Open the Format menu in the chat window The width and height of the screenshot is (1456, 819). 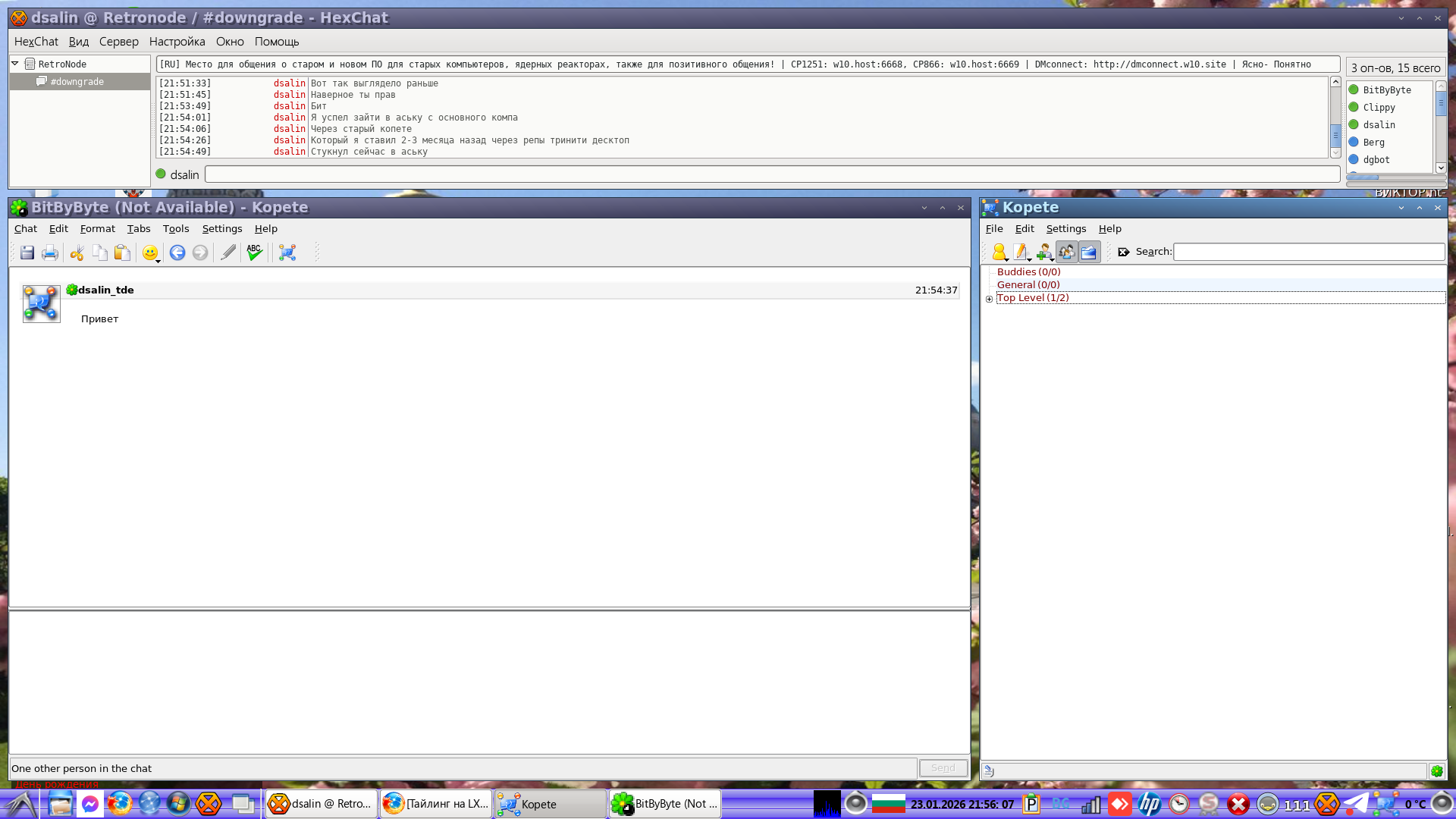coord(97,228)
